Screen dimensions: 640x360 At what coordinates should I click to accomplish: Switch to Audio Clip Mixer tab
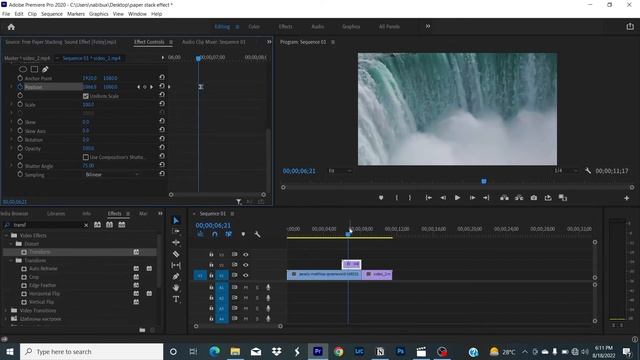(x=213, y=42)
